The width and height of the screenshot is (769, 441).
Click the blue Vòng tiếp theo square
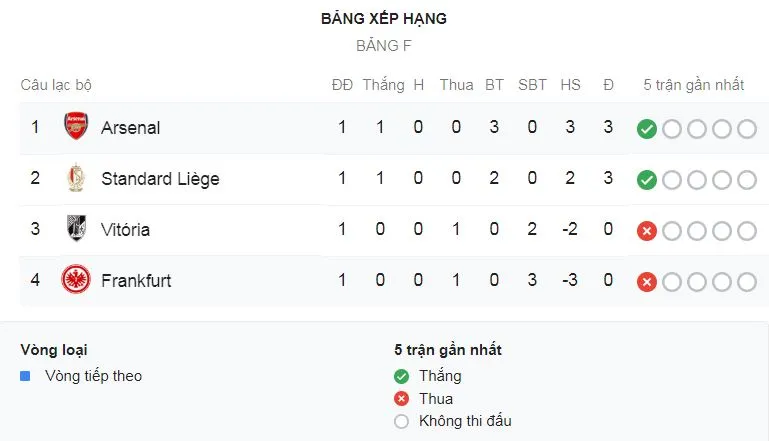[x=26, y=376]
